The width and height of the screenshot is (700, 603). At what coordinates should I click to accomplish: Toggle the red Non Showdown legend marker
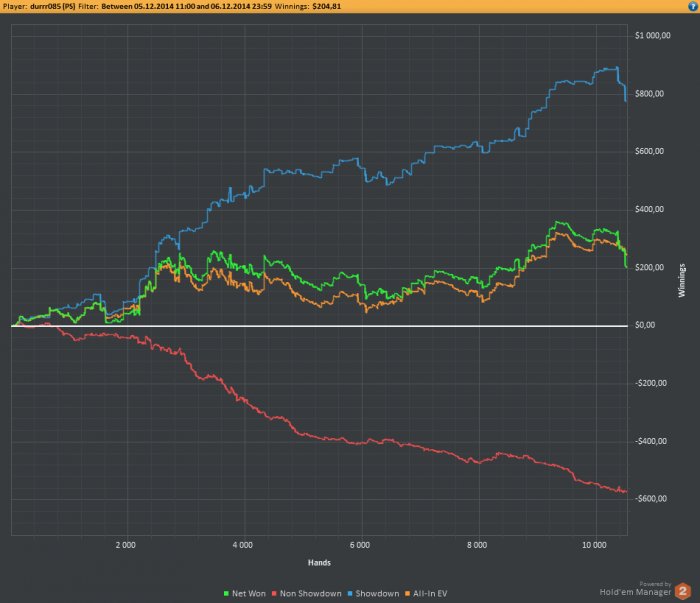coord(274,594)
